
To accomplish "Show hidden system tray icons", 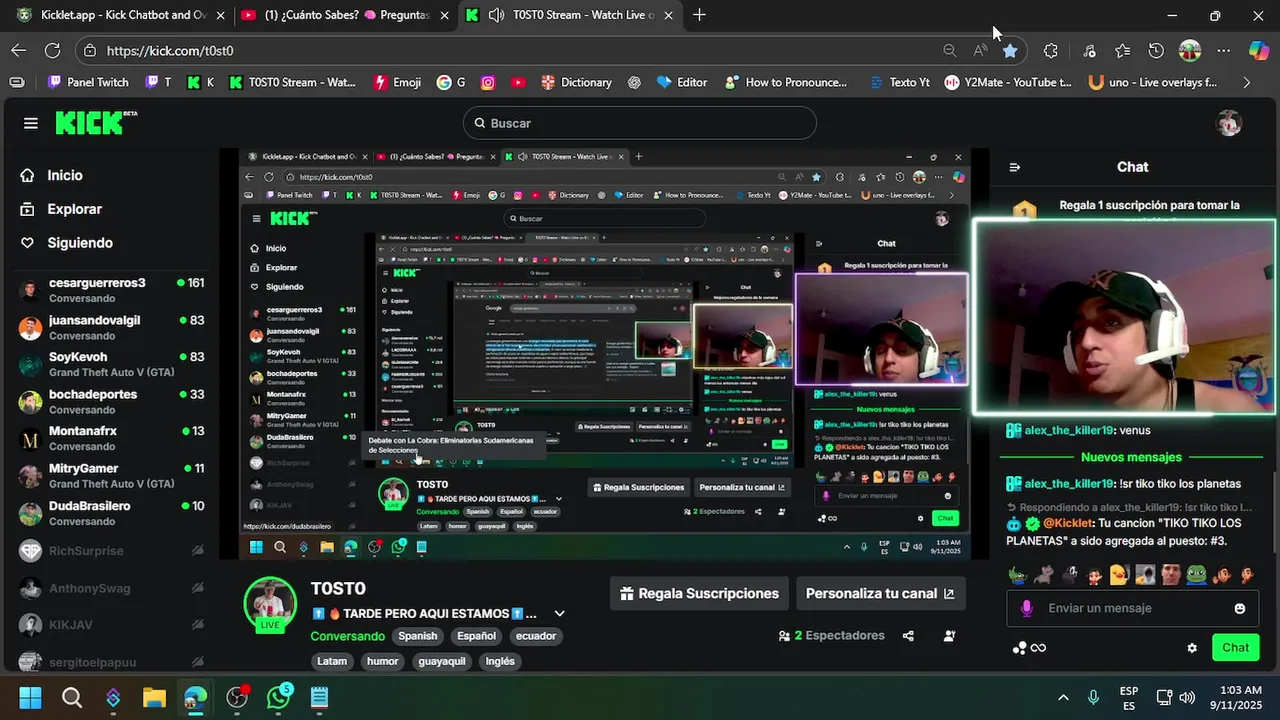I will [1063, 697].
